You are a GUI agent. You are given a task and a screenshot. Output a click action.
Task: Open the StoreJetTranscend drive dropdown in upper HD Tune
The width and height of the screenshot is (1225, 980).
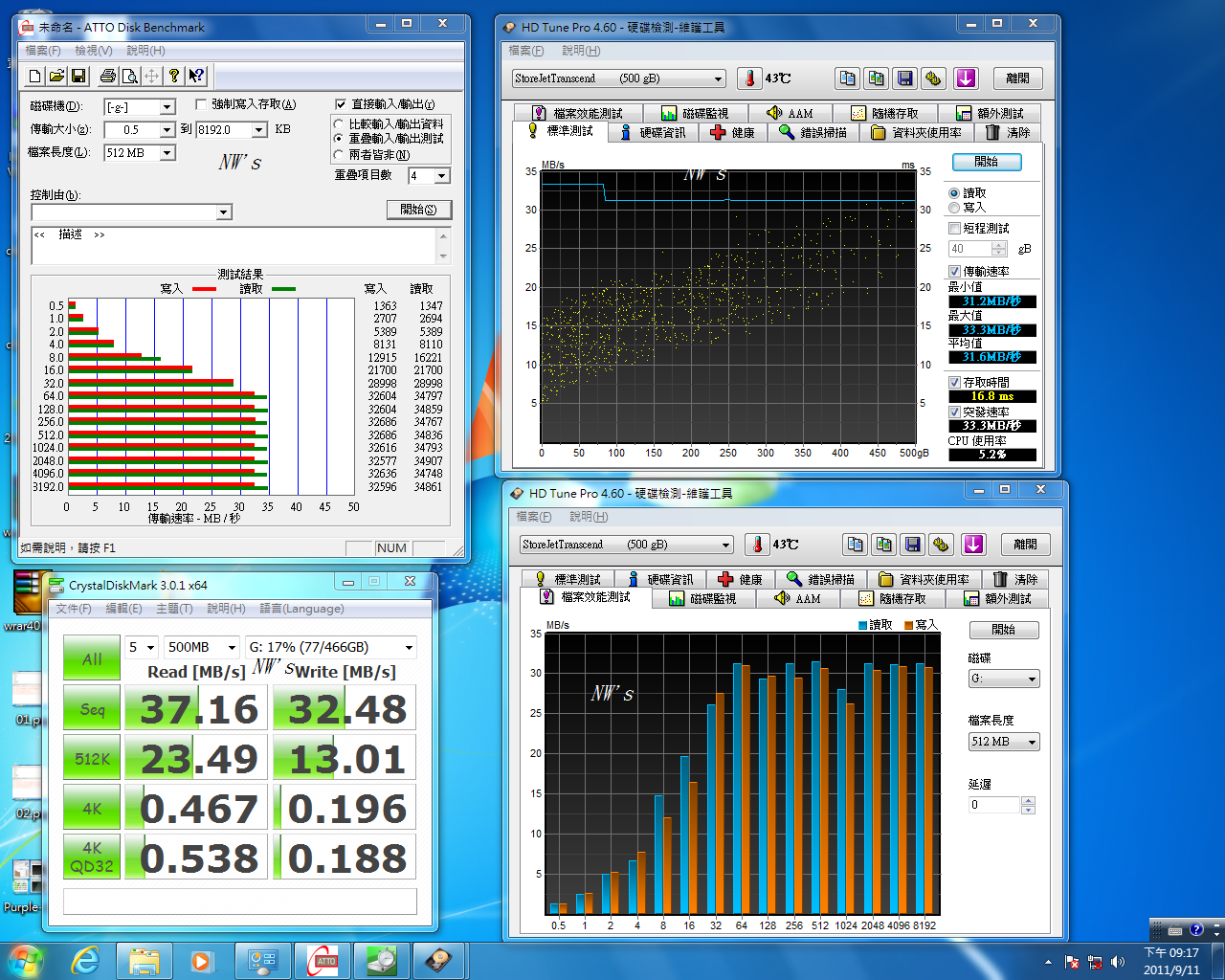coord(619,78)
